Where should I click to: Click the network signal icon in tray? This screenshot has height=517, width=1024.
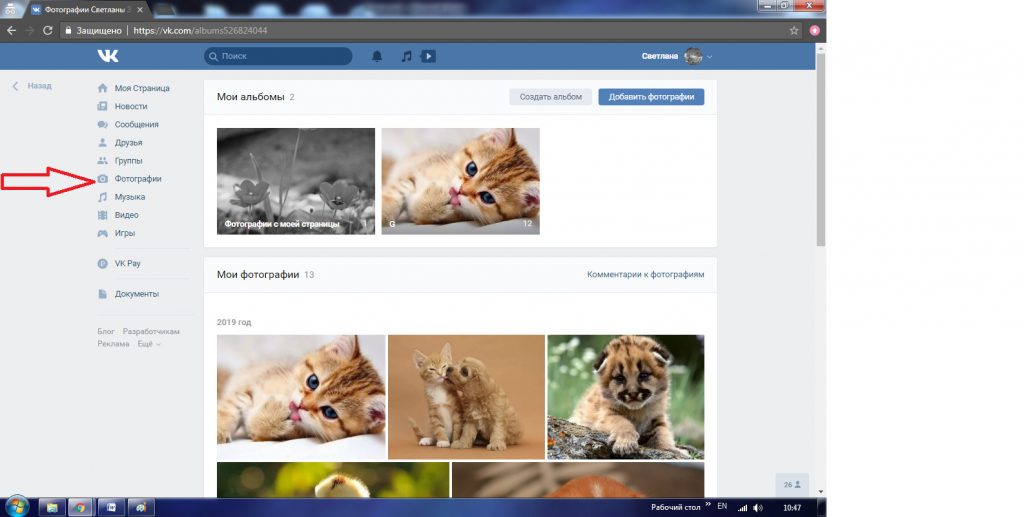742,508
